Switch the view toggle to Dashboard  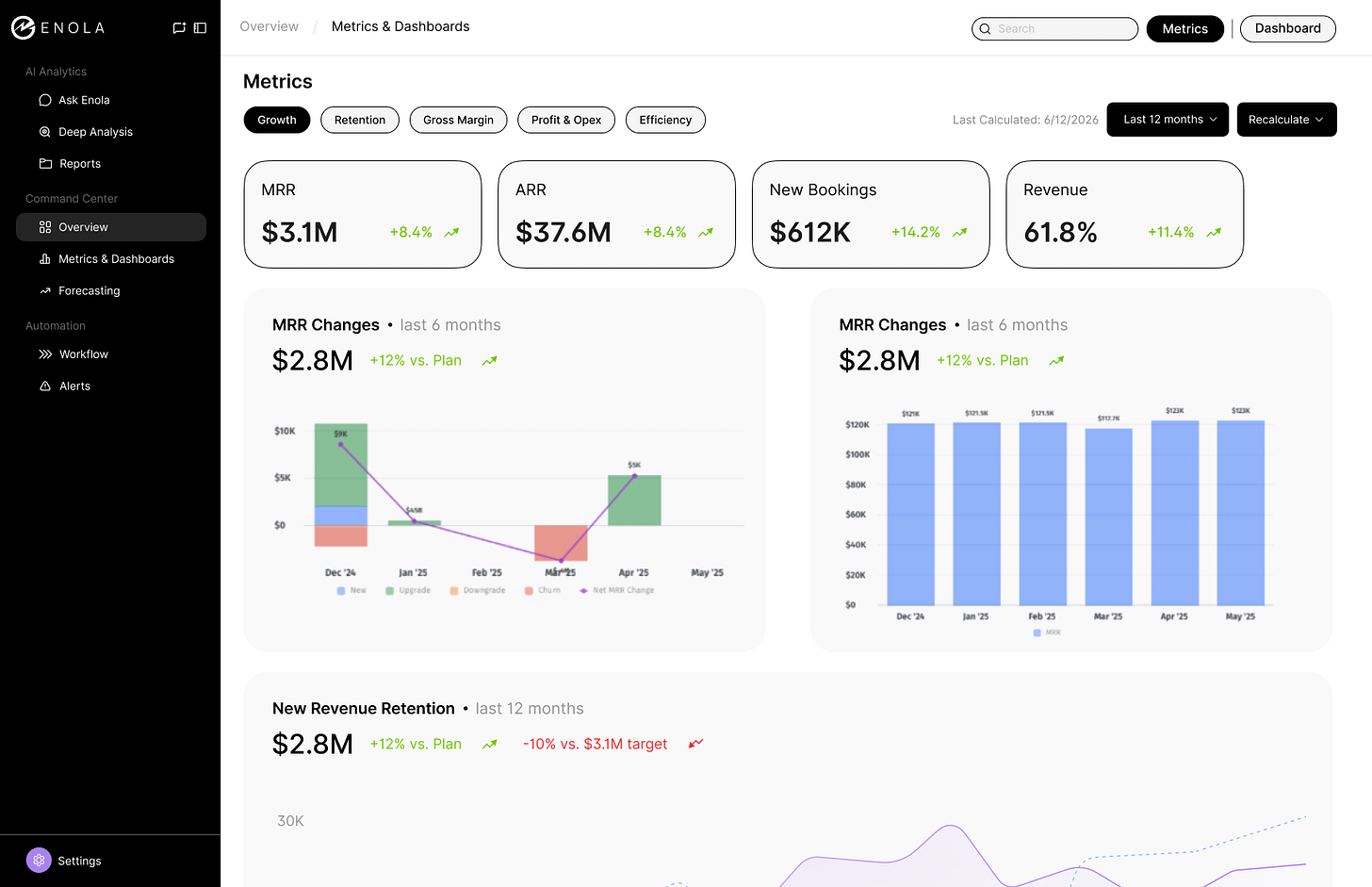click(x=1287, y=28)
